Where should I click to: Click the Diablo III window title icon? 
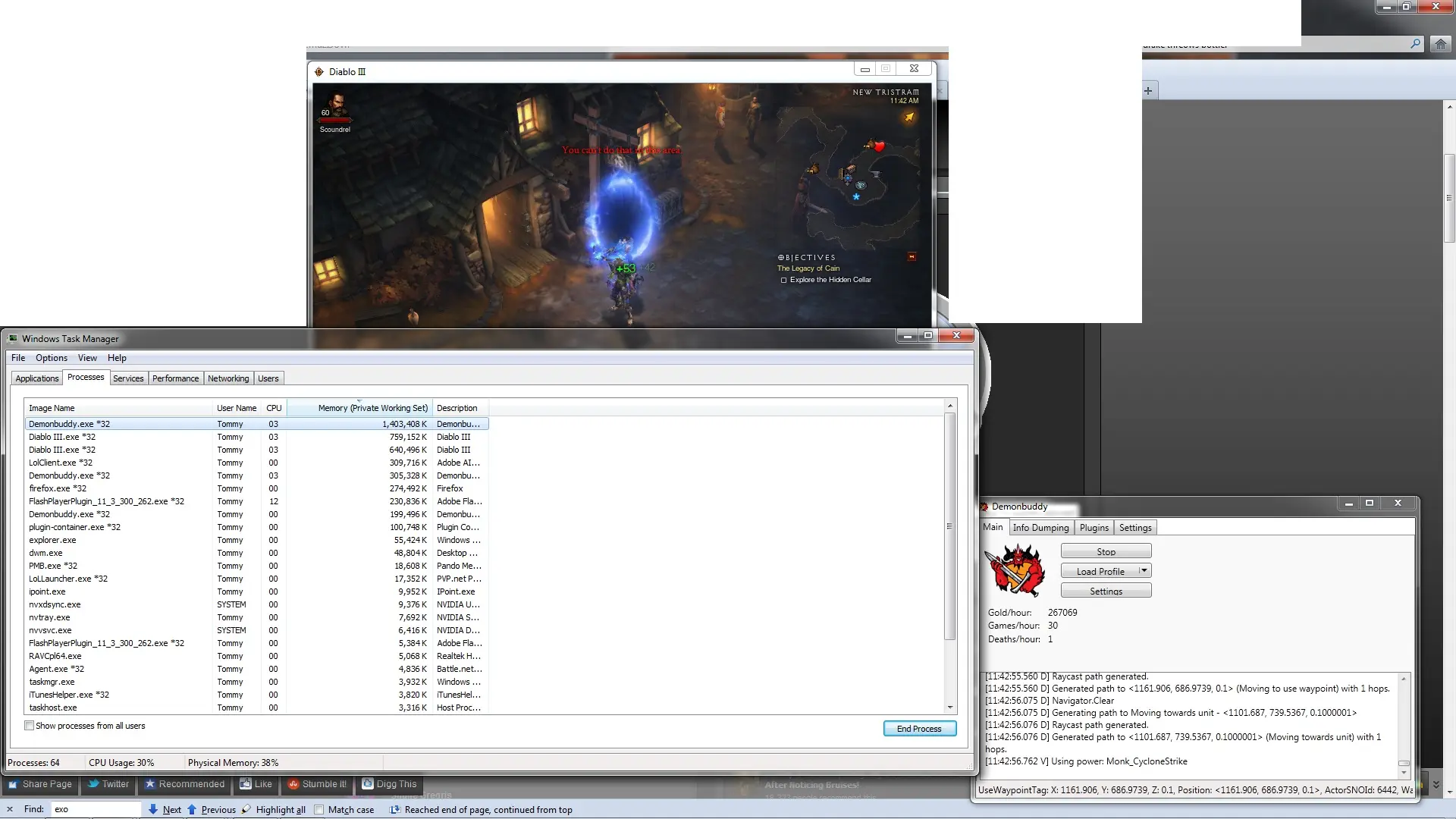pyautogui.click(x=319, y=71)
